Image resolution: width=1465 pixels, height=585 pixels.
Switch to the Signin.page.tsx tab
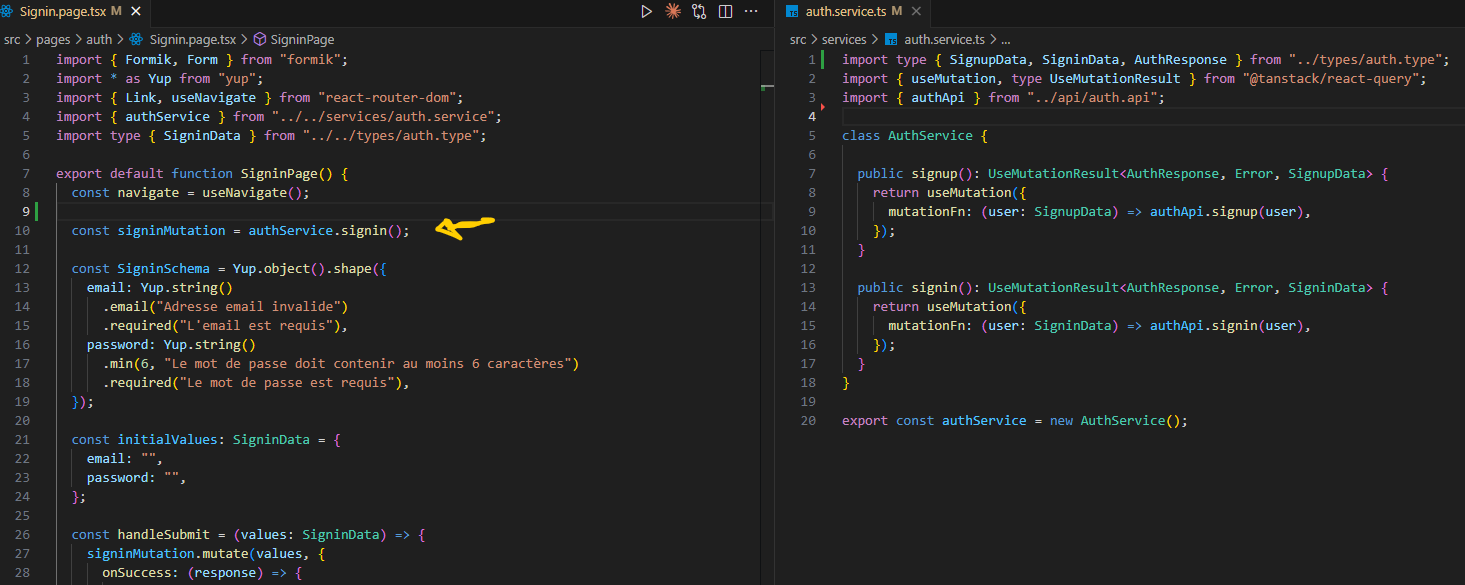75,13
